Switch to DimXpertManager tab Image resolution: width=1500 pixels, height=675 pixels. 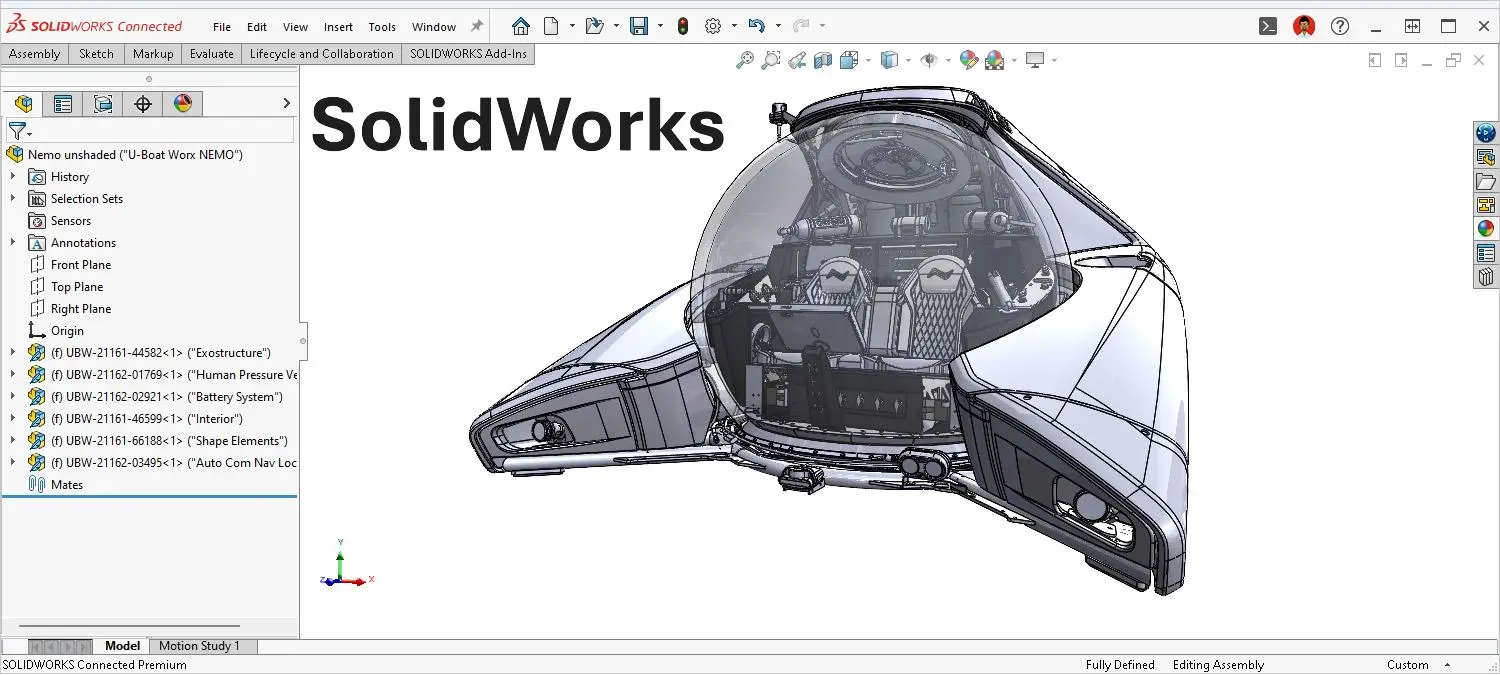click(x=143, y=104)
